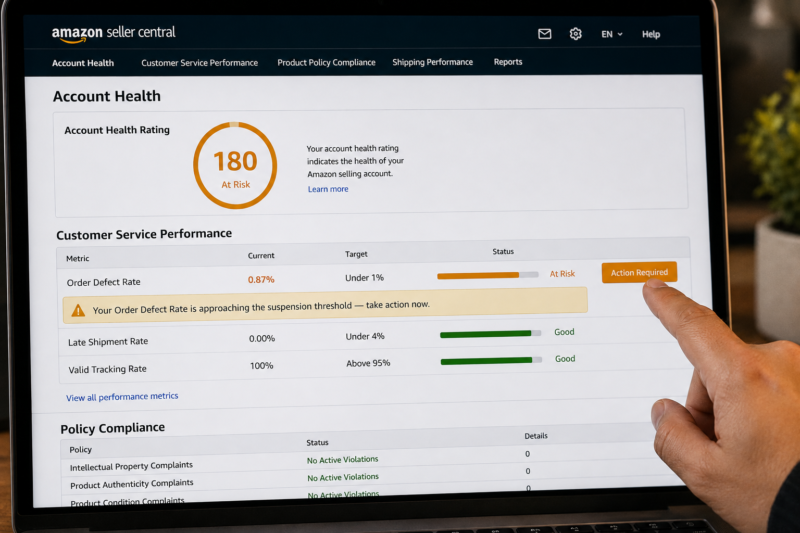Click the details count for Product Authenticity Complaints

coord(528,471)
